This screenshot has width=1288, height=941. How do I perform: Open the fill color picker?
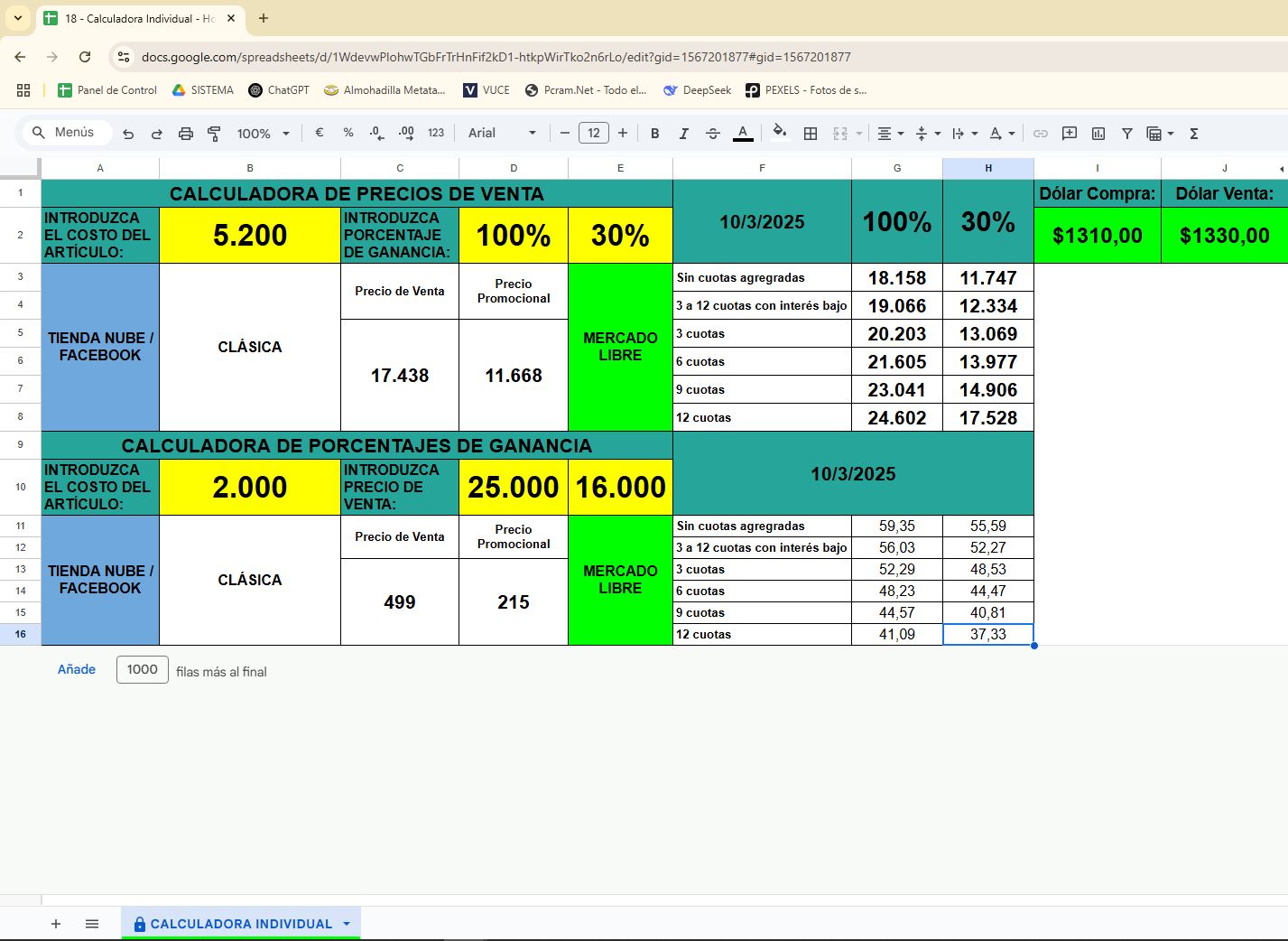point(780,133)
